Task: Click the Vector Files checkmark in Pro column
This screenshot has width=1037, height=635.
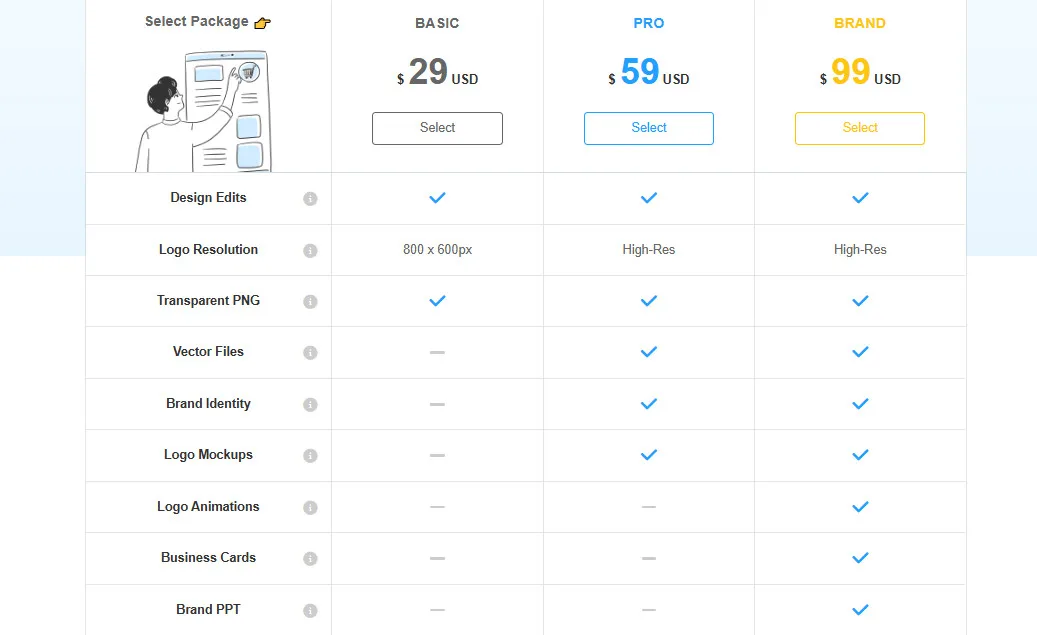Action: [648, 352]
